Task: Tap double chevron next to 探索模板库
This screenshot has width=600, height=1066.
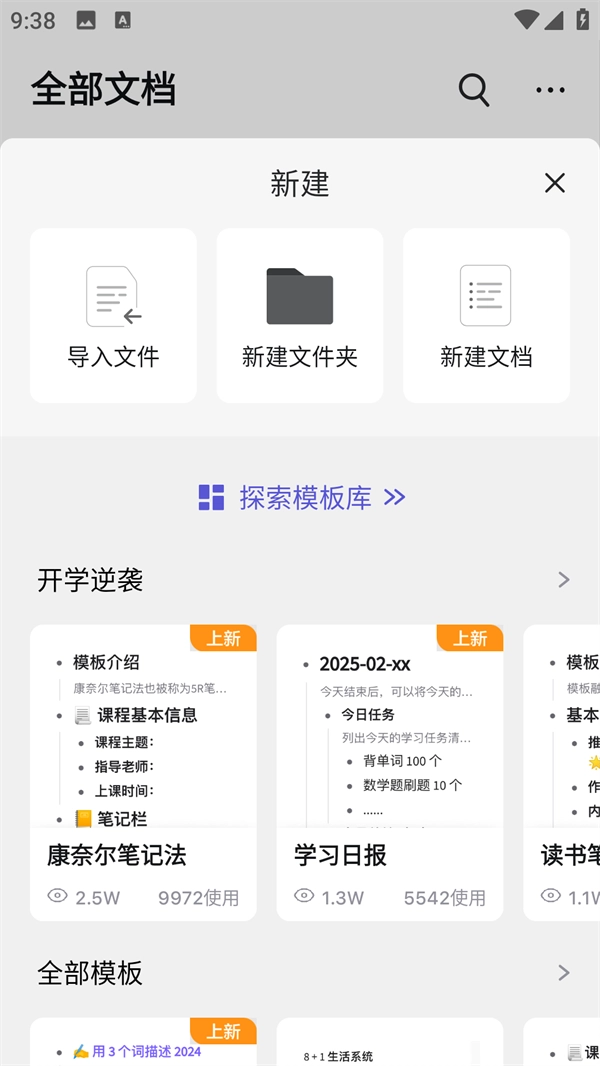Action: 395,497
